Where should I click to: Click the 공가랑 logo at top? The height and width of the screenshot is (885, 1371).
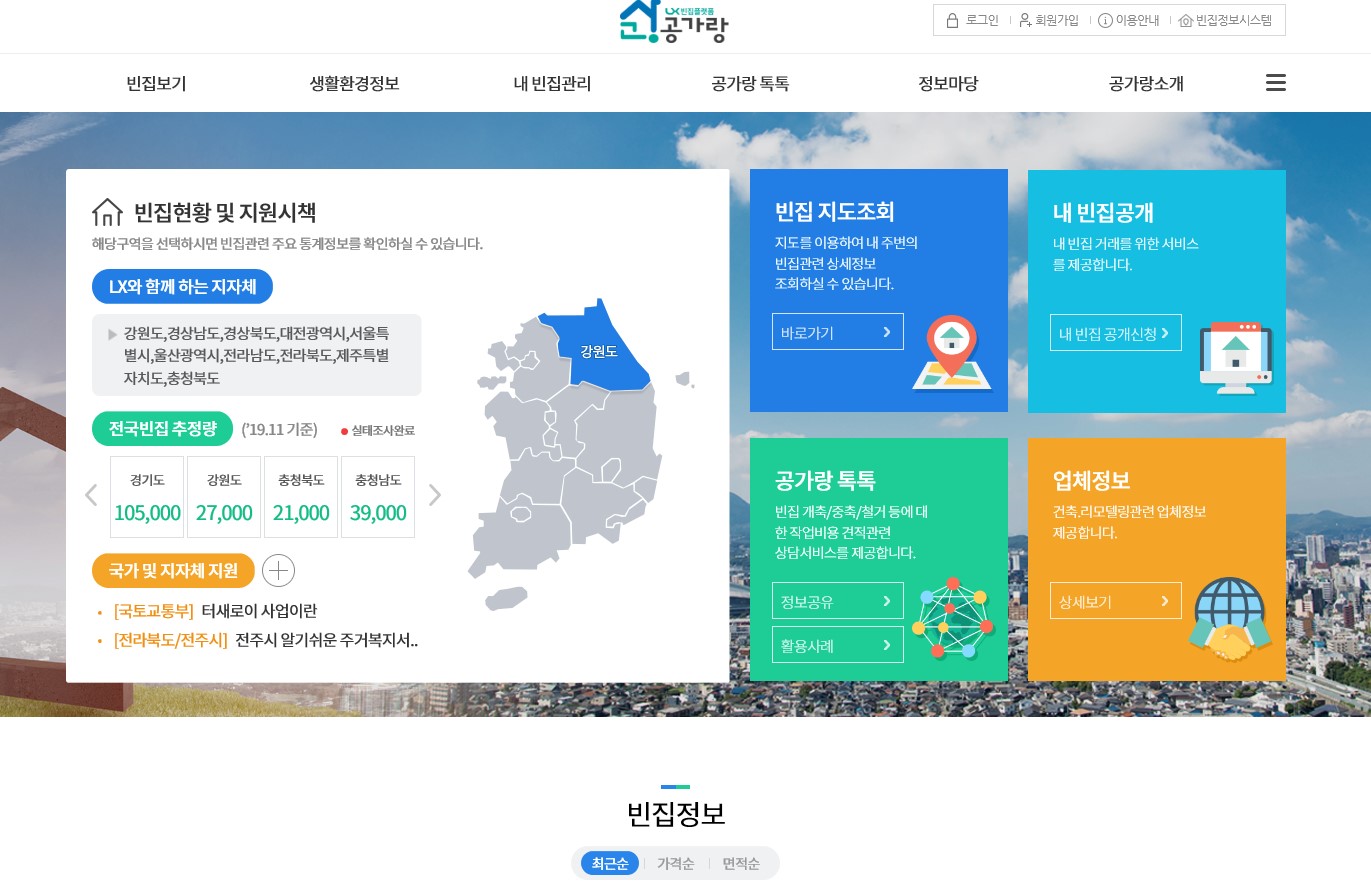pos(673,22)
